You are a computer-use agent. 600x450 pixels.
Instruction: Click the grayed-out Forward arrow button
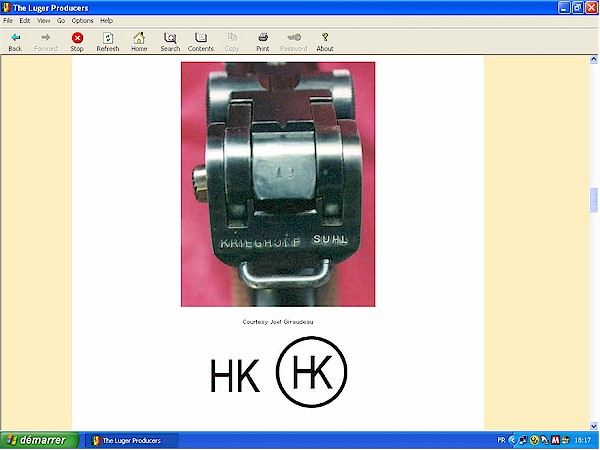click(46, 42)
